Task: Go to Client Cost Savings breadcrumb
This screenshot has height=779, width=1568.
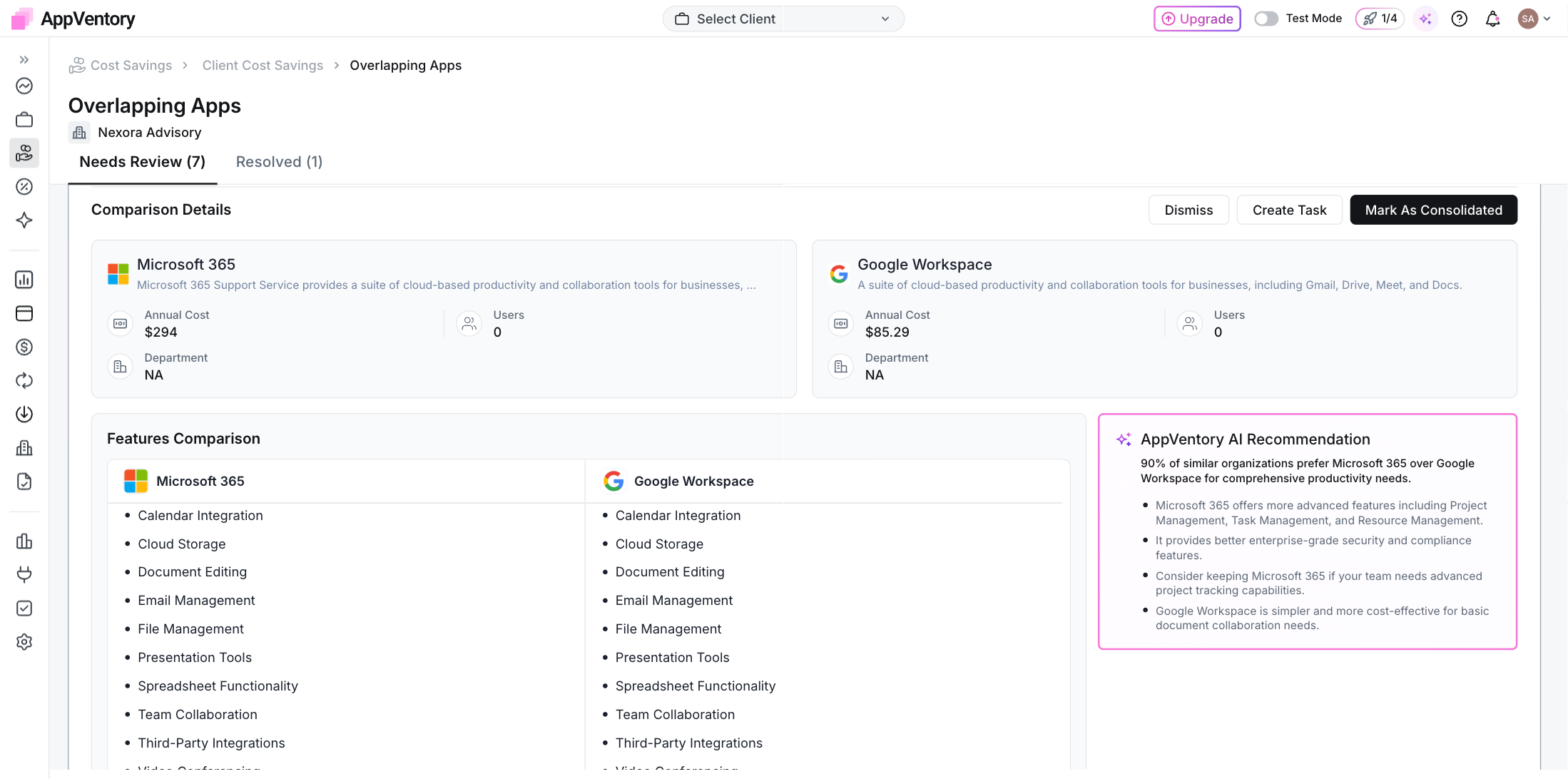Action: coord(263,66)
